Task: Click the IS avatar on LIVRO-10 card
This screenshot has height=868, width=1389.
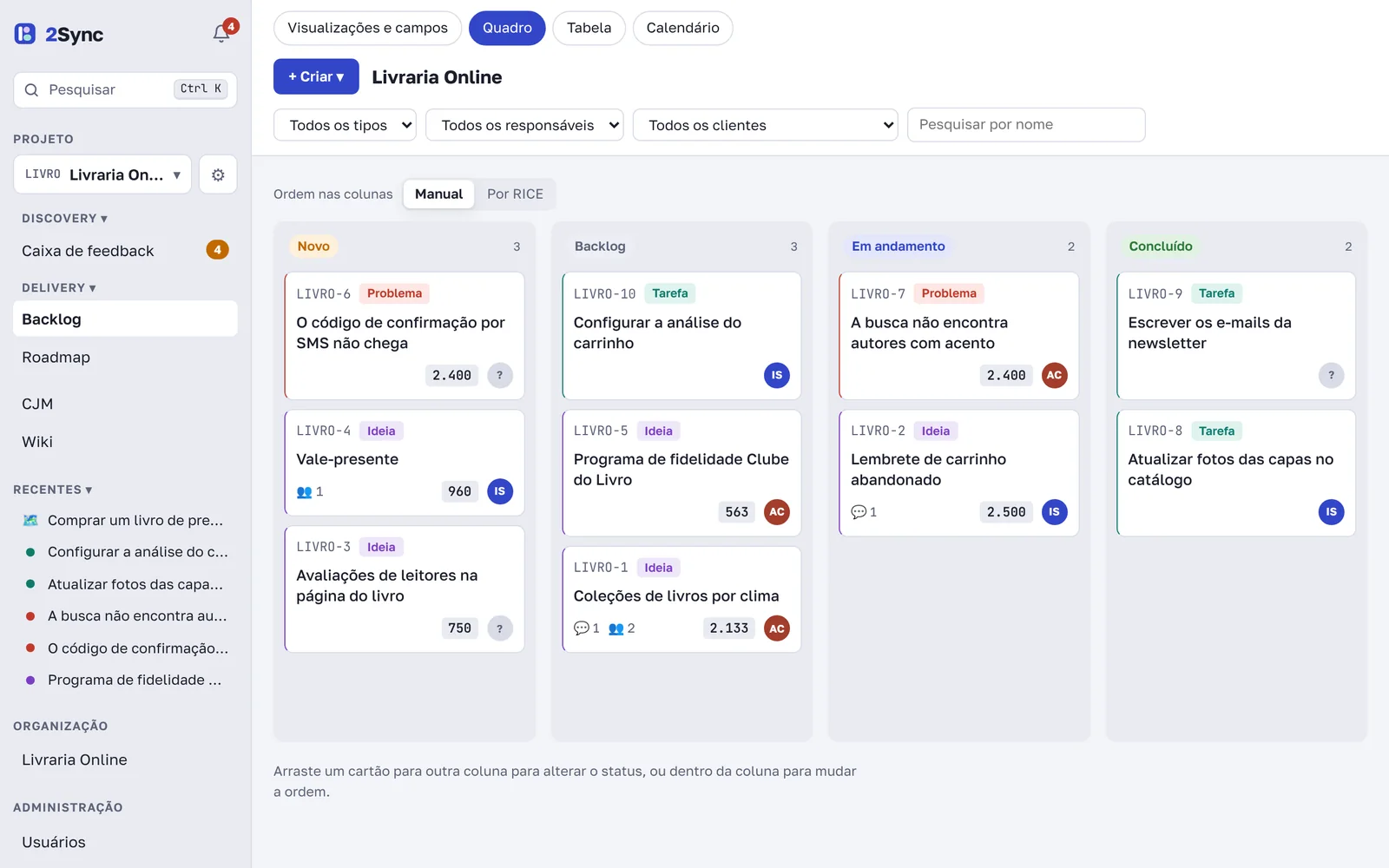Action: (x=777, y=375)
